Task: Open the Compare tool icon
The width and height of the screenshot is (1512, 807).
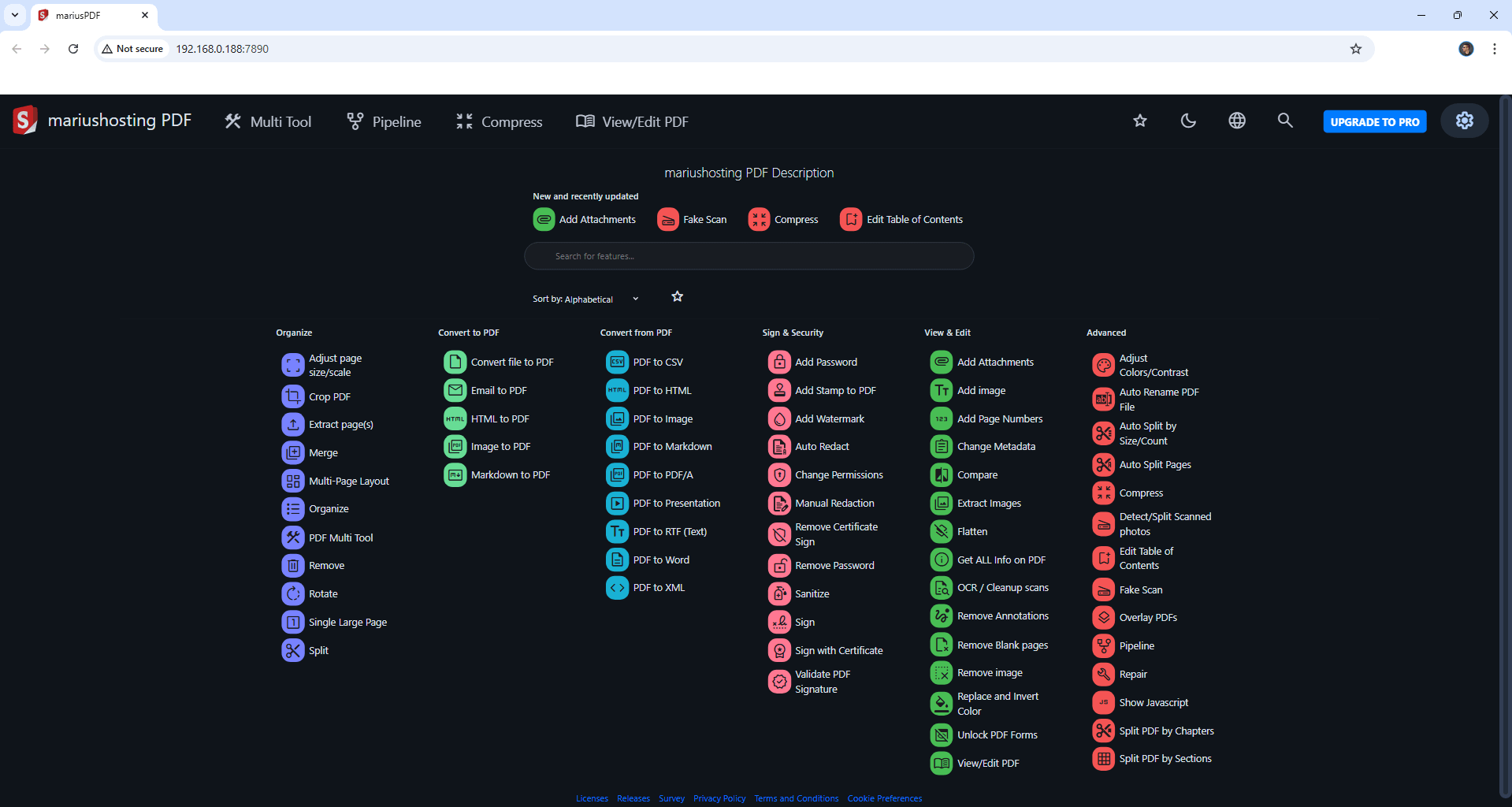Action: point(942,474)
